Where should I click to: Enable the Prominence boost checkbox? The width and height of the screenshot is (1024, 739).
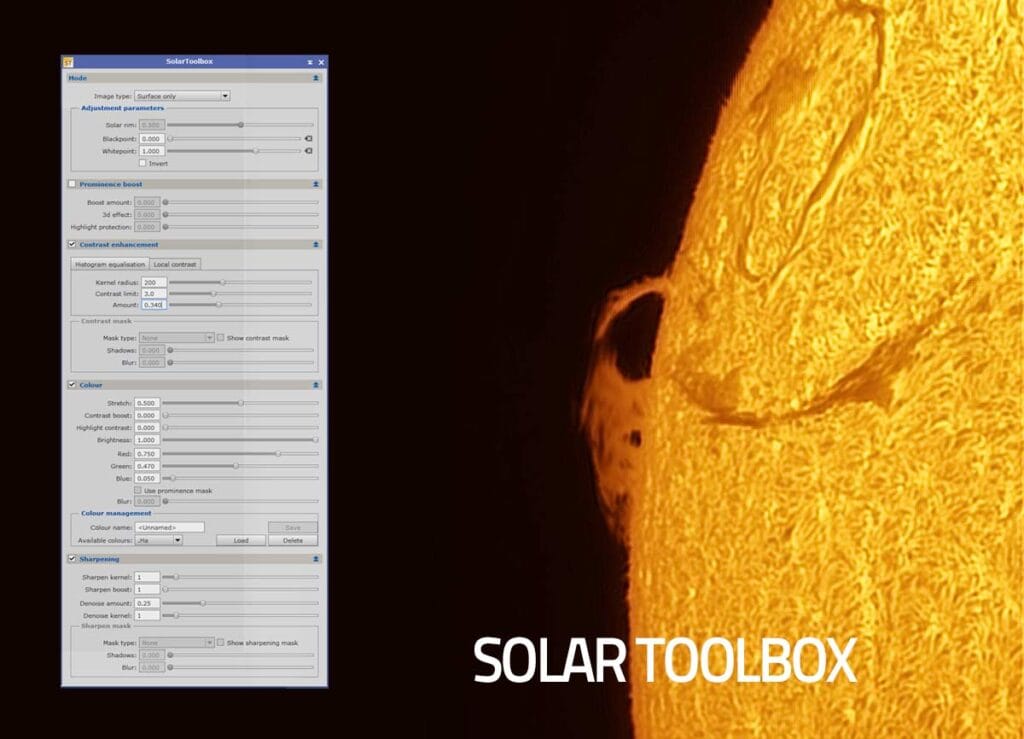(x=72, y=183)
